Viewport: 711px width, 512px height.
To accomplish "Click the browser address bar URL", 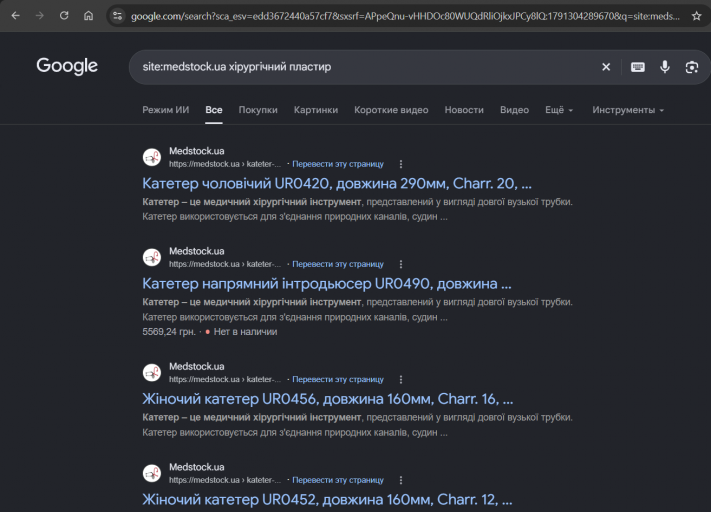I will (x=405, y=16).
